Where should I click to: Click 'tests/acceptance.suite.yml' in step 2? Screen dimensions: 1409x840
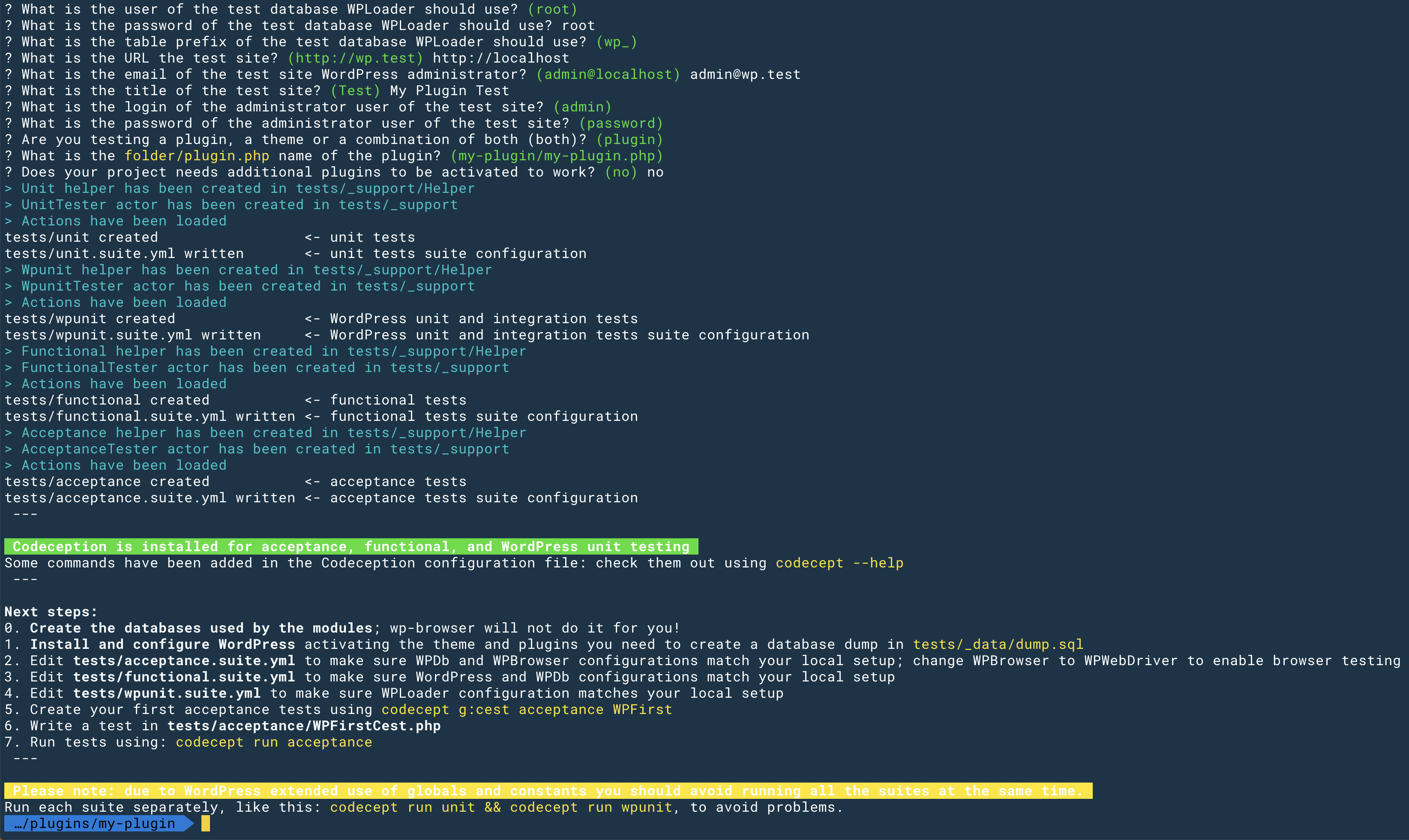point(184,661)
